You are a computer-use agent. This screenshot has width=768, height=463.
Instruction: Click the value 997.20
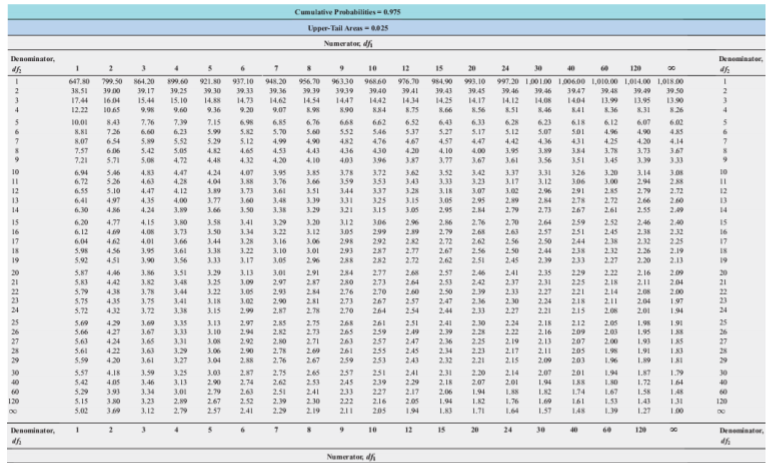(507, 81)
